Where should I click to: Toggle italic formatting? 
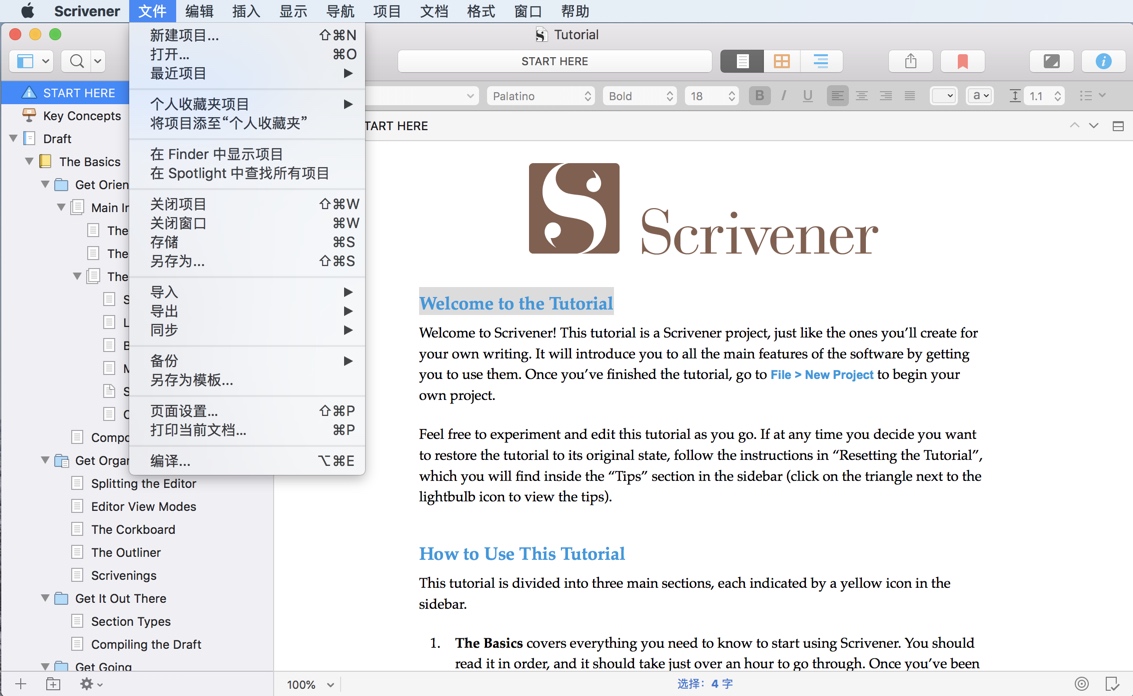tap(786, 95)
